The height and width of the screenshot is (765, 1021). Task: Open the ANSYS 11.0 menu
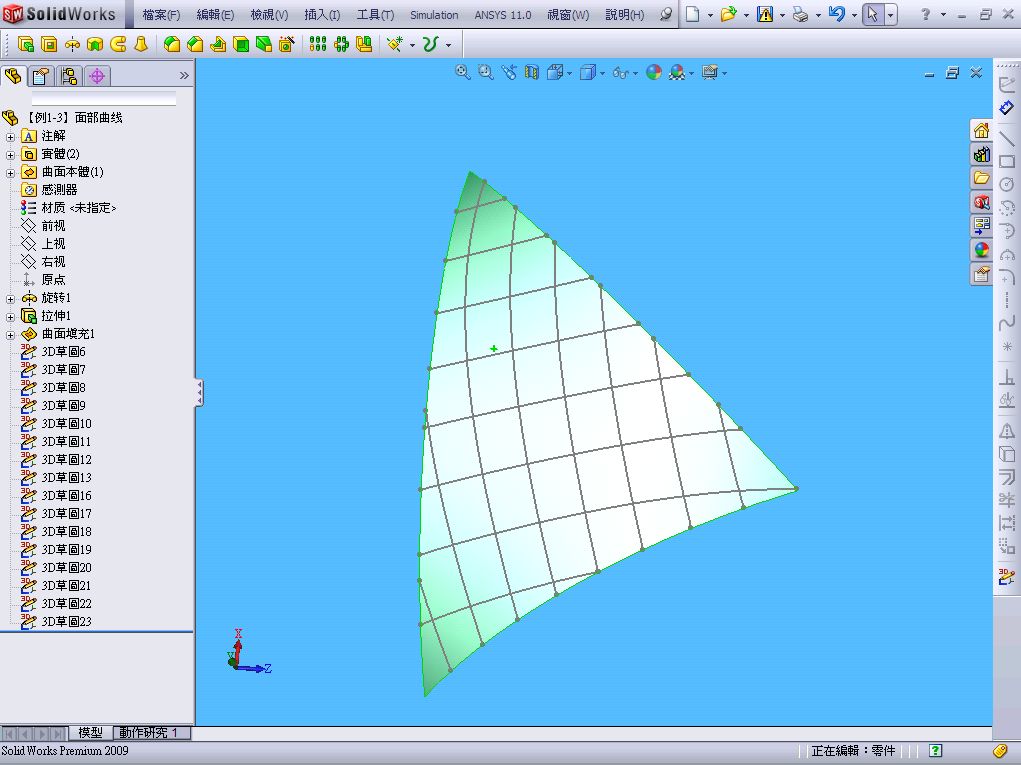[x=502, y=14]
